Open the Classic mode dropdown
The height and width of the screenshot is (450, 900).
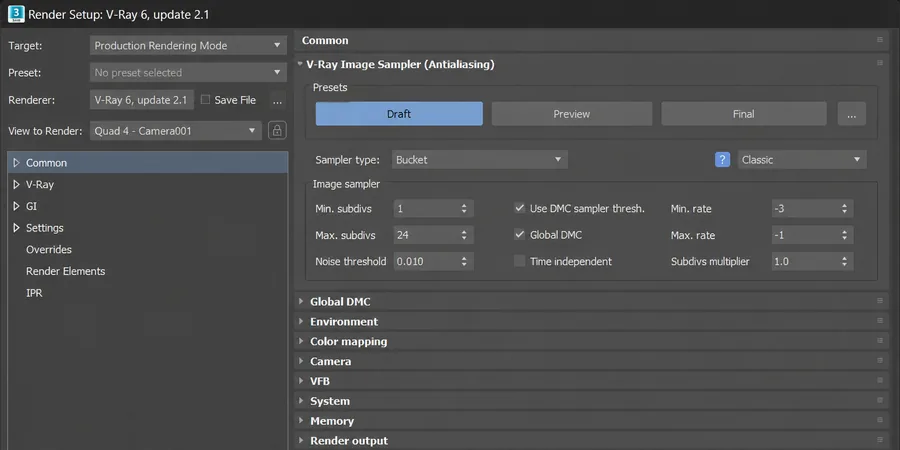(x=802, y=160)
